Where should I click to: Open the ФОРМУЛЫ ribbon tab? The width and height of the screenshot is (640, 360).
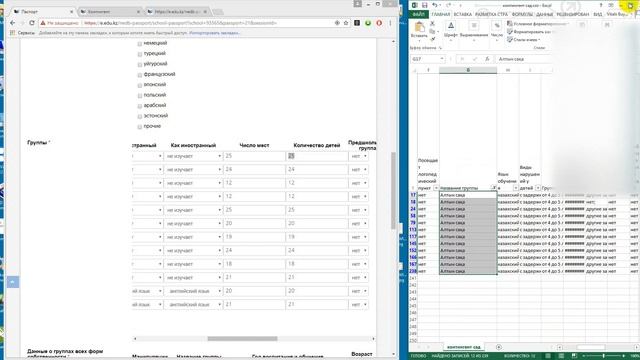click(522, 14)
